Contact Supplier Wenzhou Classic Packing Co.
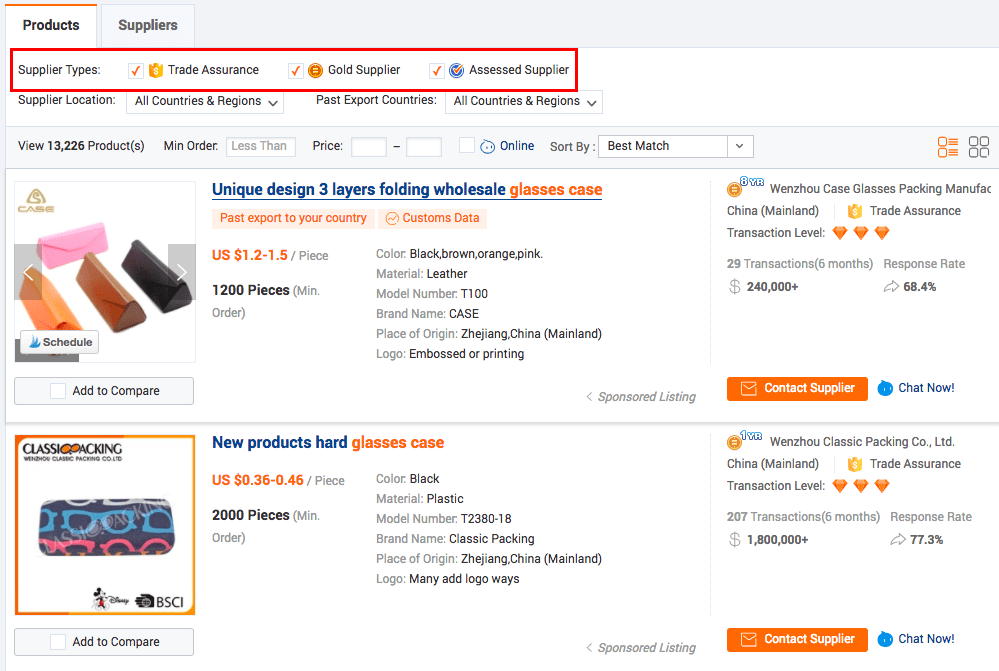 pos(797,640)
